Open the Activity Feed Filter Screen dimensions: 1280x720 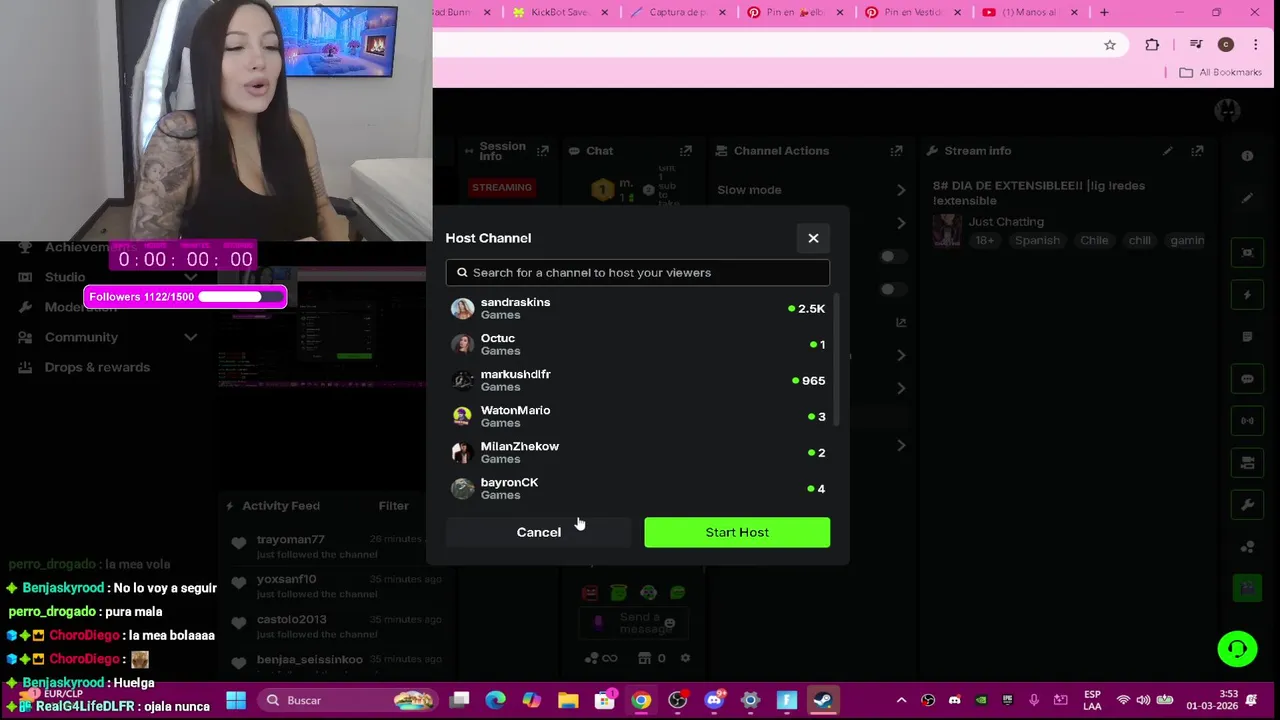(x=393, y=506)
